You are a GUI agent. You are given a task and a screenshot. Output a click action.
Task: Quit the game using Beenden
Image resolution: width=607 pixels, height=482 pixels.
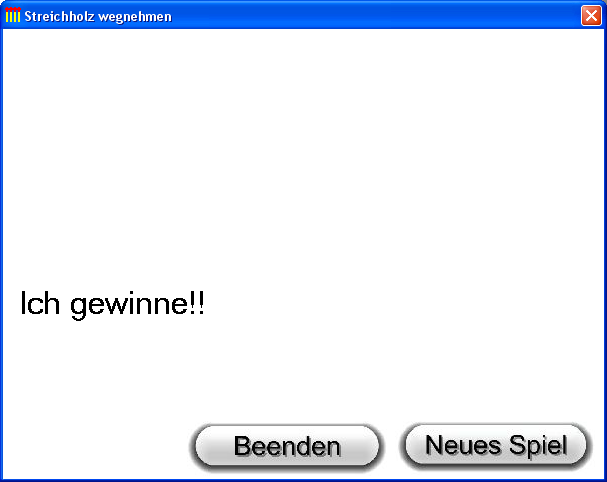[x=287, y=446]
